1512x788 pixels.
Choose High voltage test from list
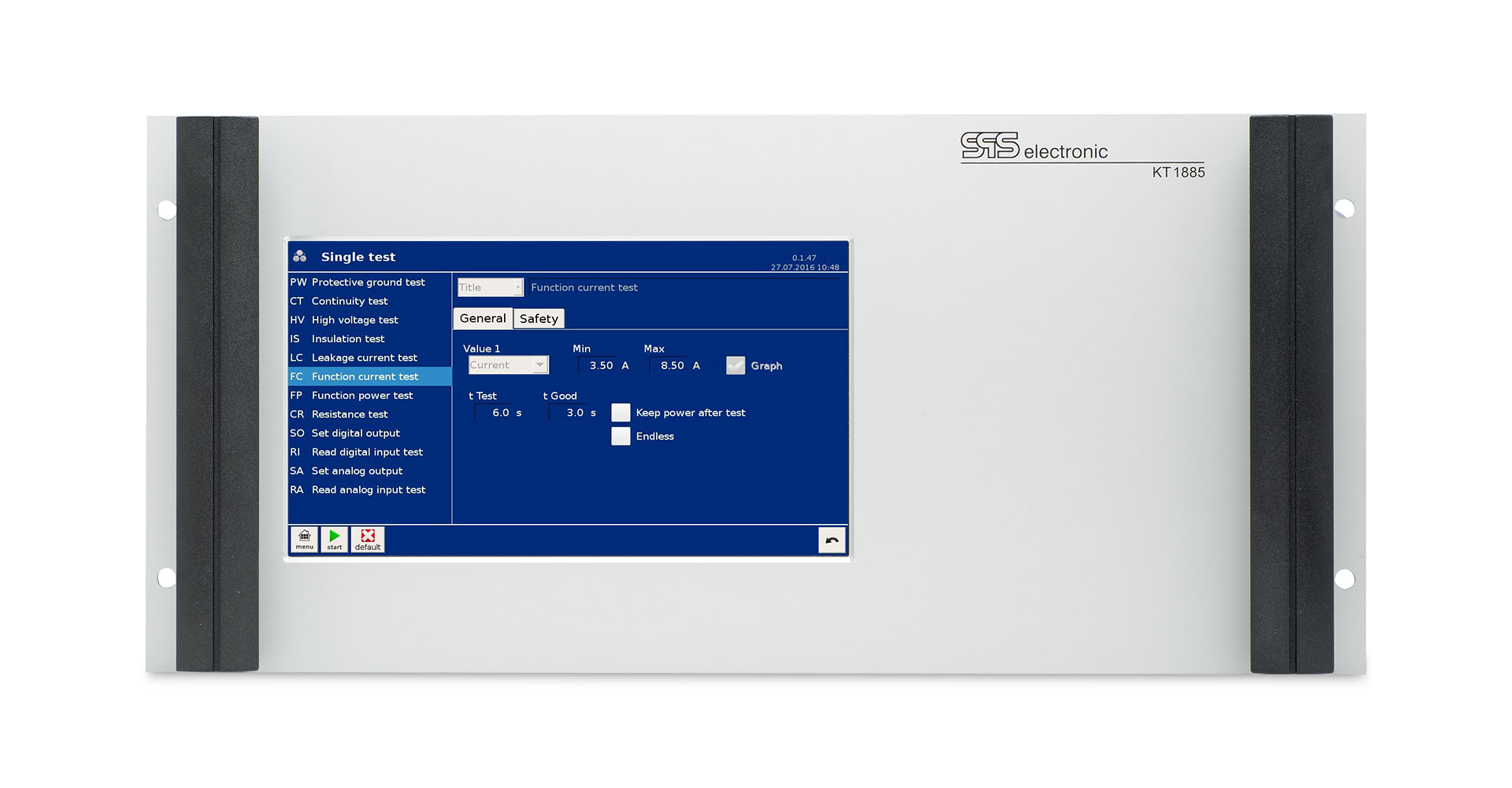pos(354,320)
